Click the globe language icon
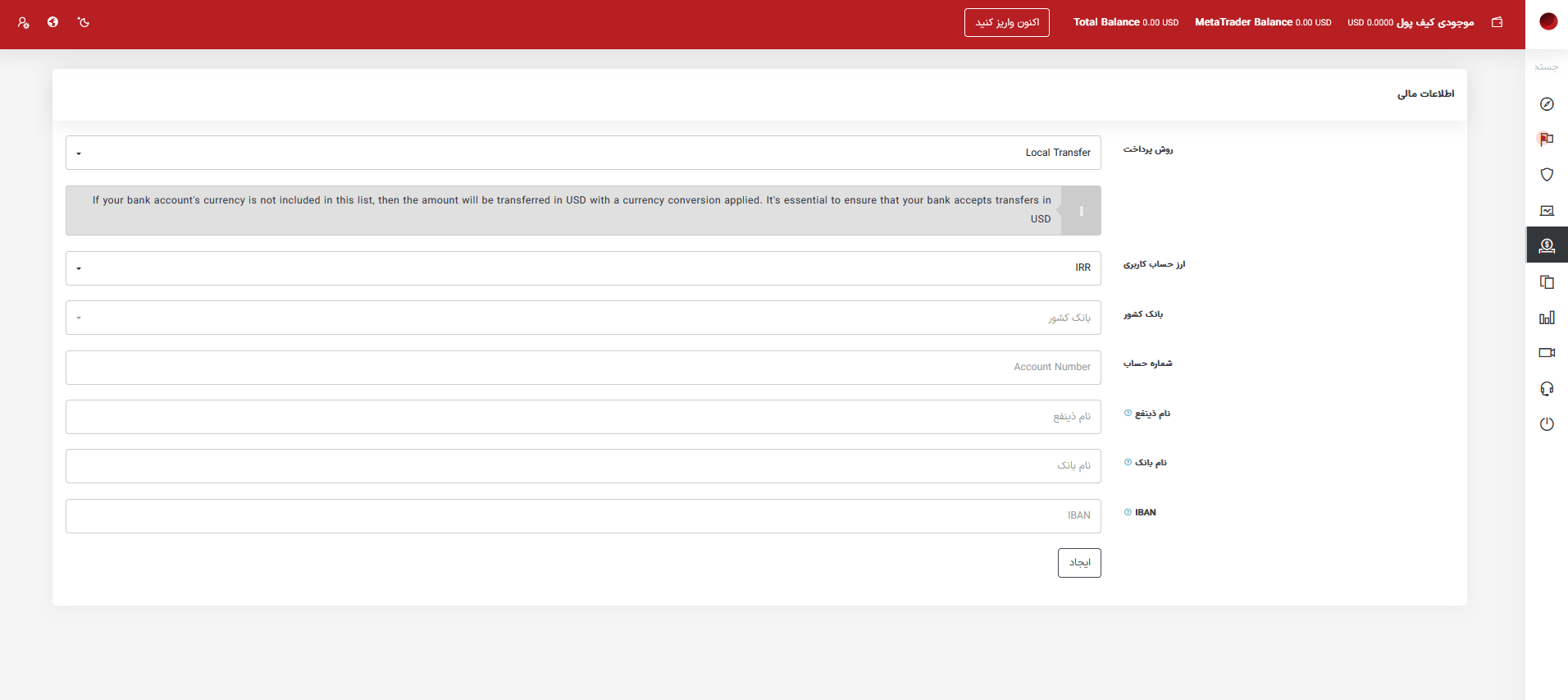 (52, 22)
